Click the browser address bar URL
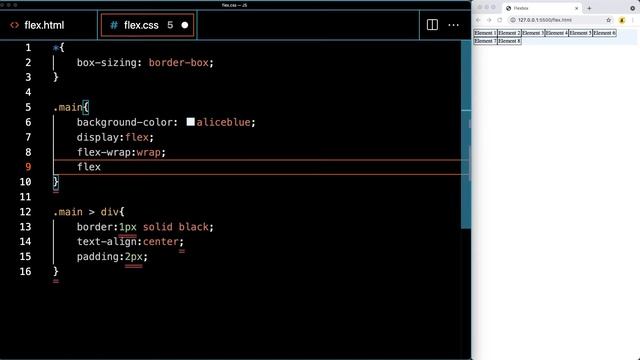The width and height of the screenshot is (640, 360). [544, 20]
